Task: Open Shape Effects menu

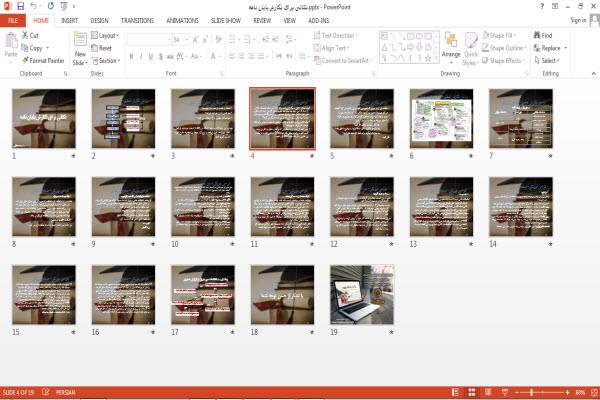Action: coord(503,60)
